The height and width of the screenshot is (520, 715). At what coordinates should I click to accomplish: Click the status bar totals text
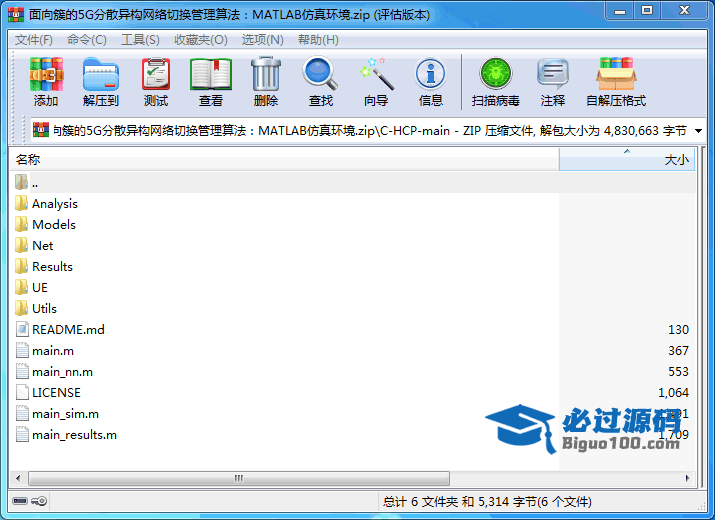pos(487,502)
